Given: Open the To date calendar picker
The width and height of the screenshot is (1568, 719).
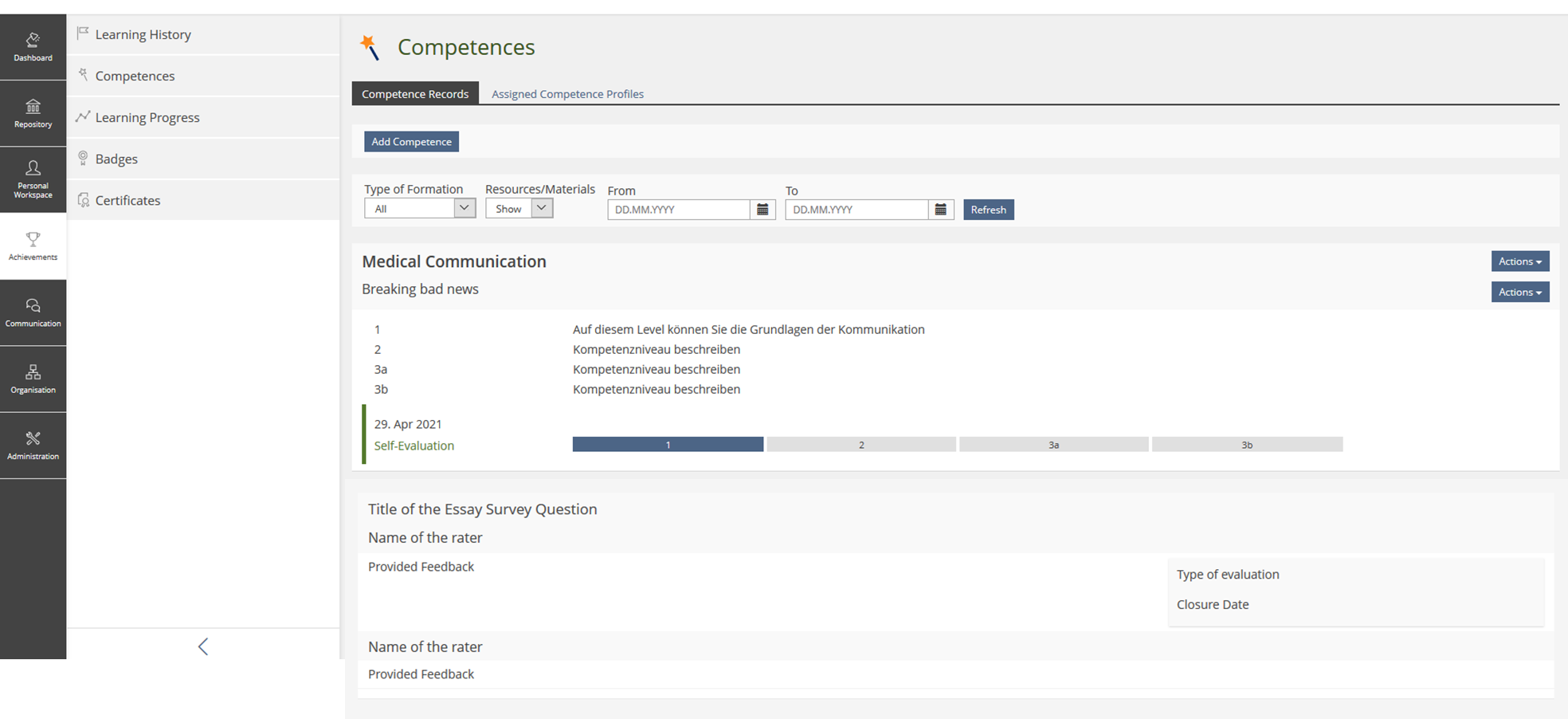Looking at the screenshot, I should pyautogui.click(x=941, y=210).
